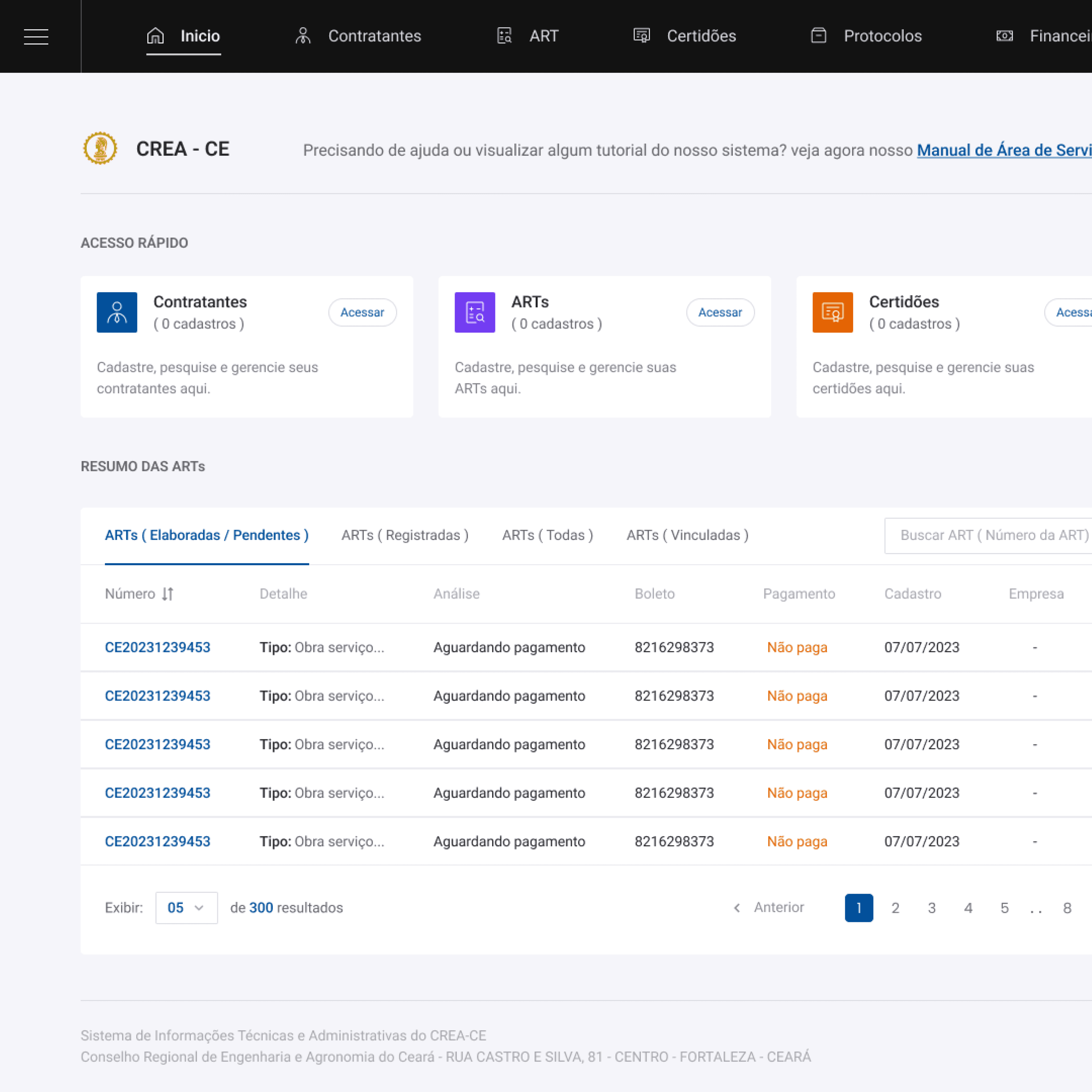Go to page 5 in pagination
The image size is (1092, 1092).
[x=1004, y=908]
